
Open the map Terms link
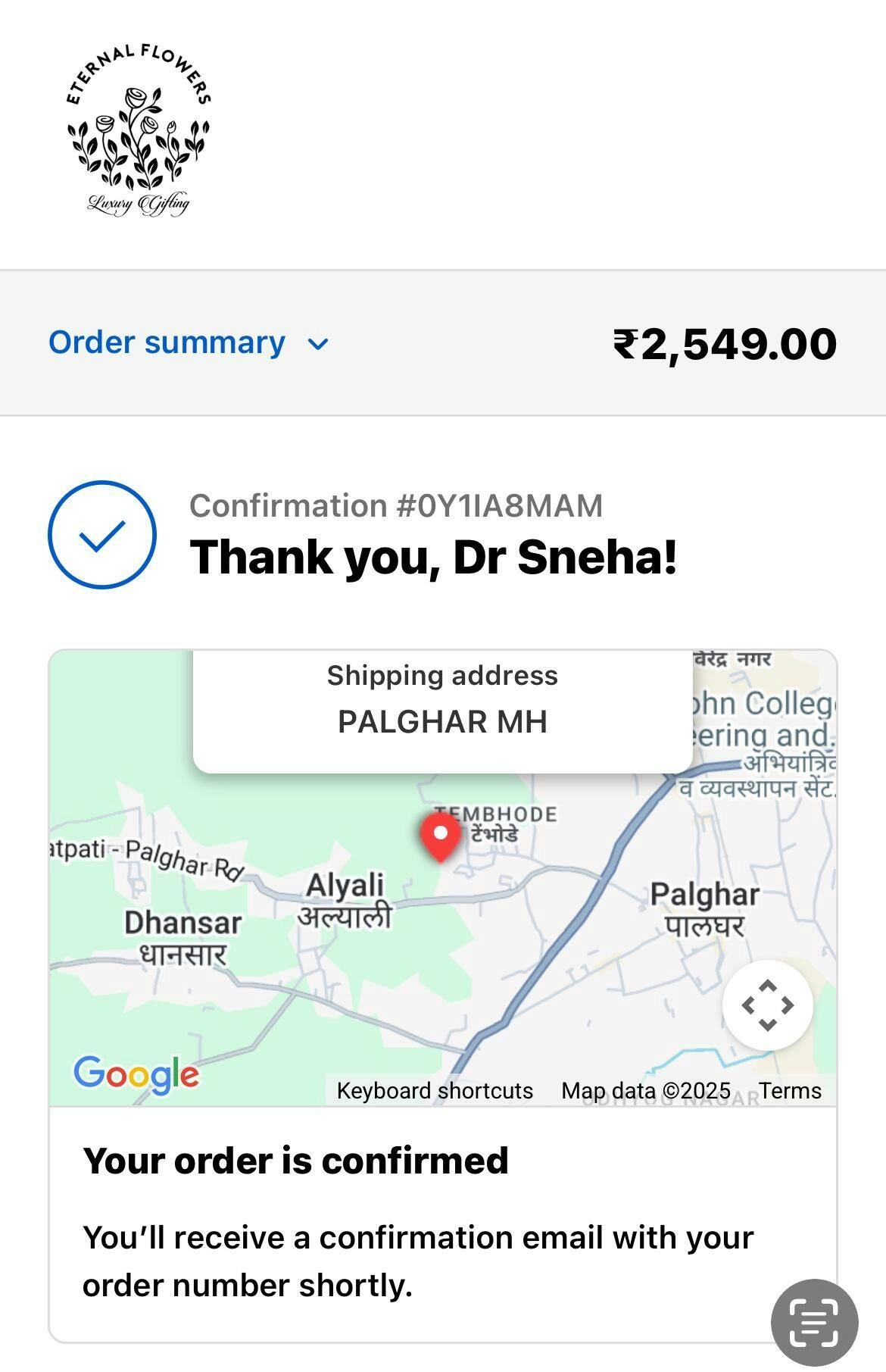pos(790,1091)
